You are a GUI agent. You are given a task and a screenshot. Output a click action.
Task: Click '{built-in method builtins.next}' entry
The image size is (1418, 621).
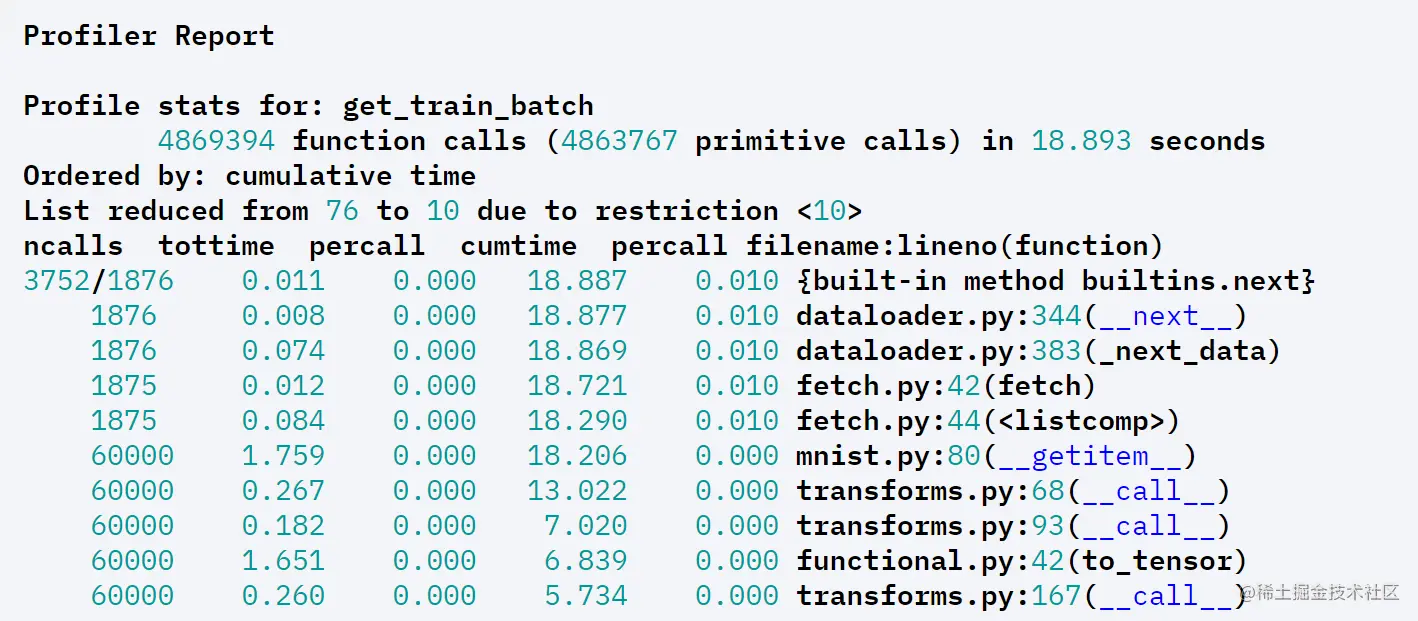click(x=1056, y=281)
